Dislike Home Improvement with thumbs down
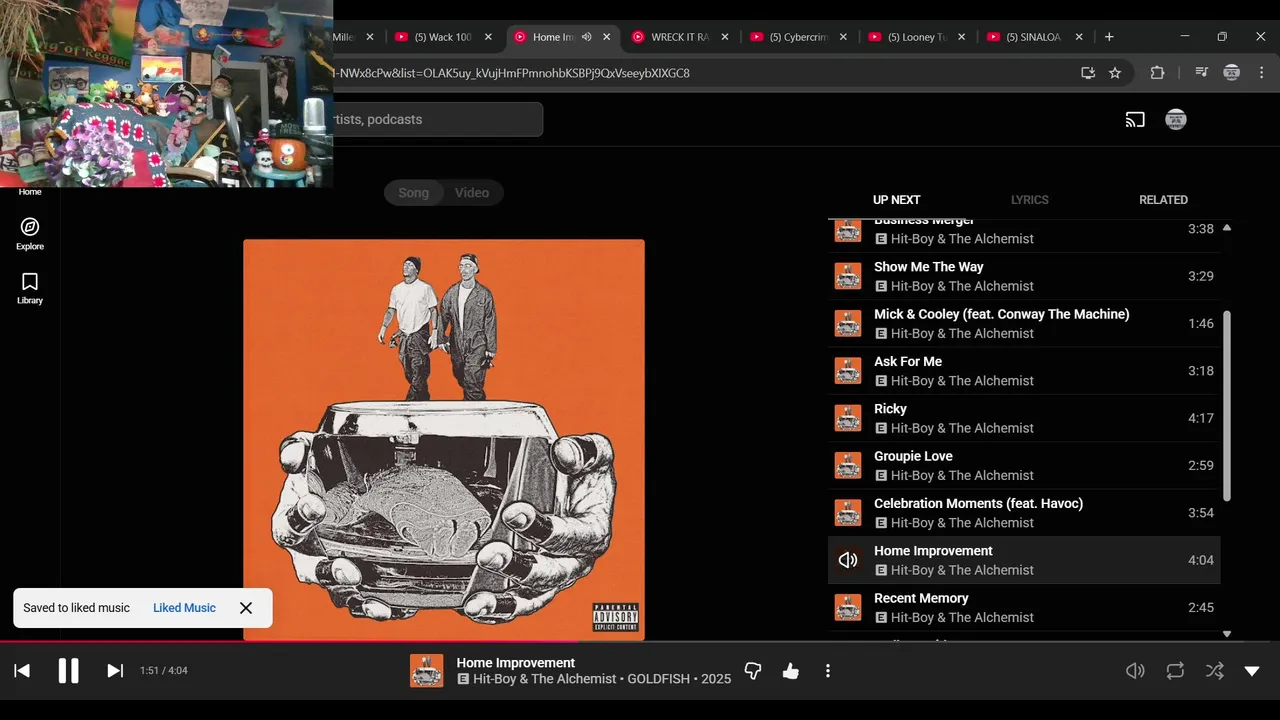This screenshot has height=720, width=1280. 753,671
